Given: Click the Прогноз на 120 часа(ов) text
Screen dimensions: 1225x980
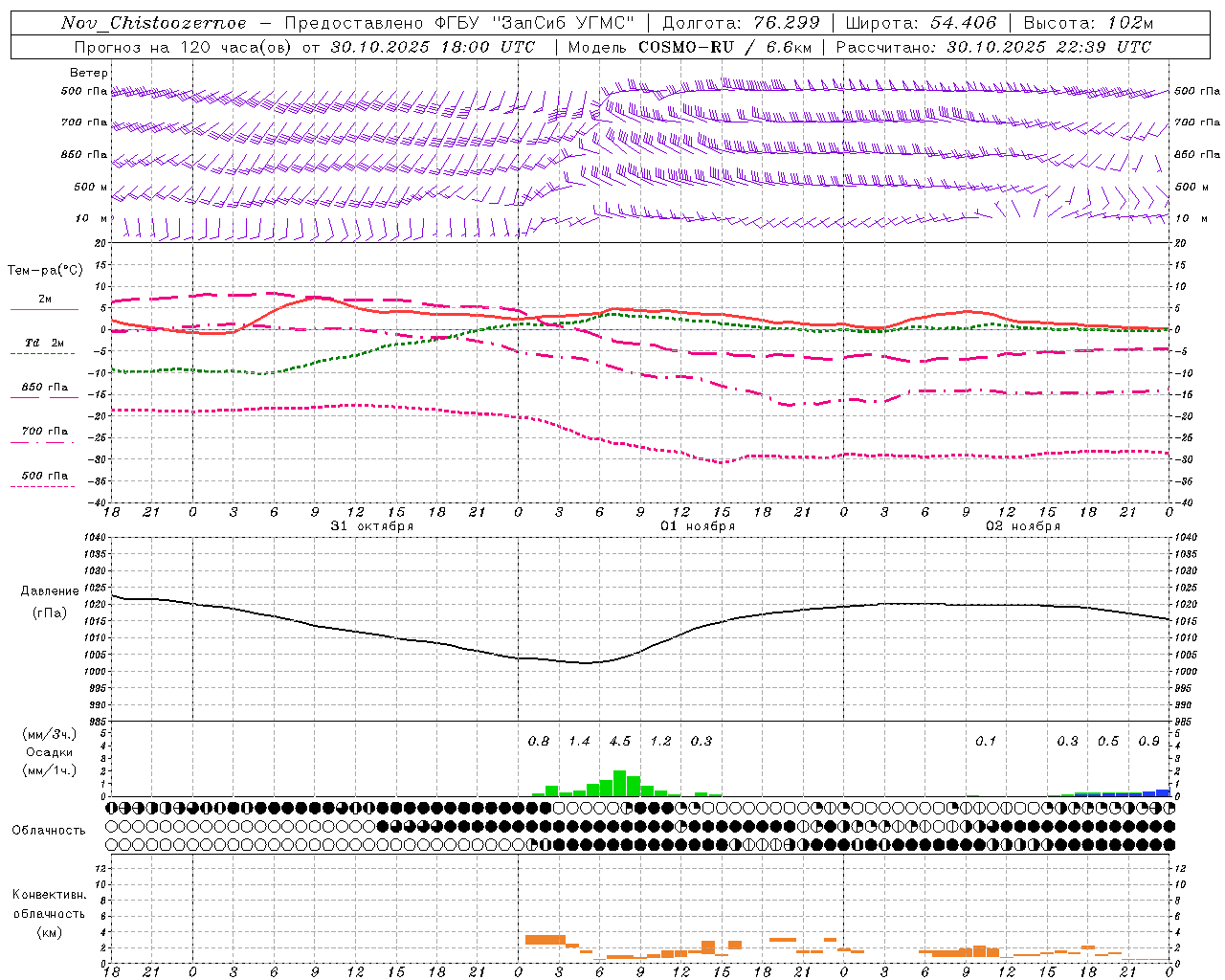Looking at the screenshot, I should click(x=182, y=47).
